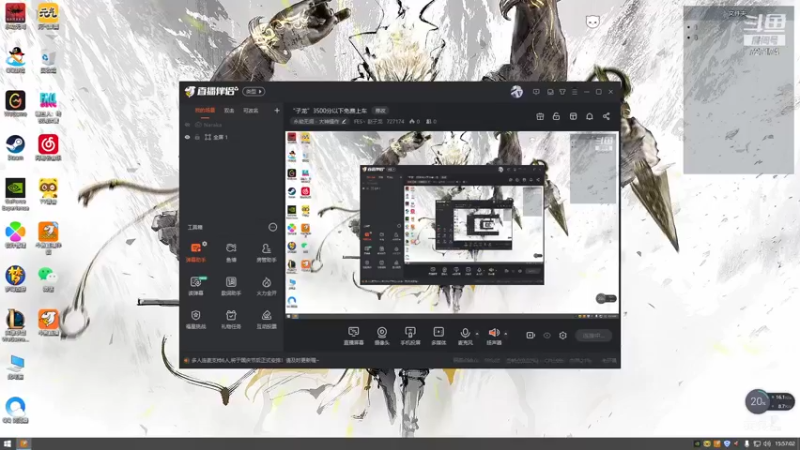Image resolution: width=800 pixels, height=450 pixels.
Task: Open QQ penguin desktop shortcut
Action: (x=15, y=60)
